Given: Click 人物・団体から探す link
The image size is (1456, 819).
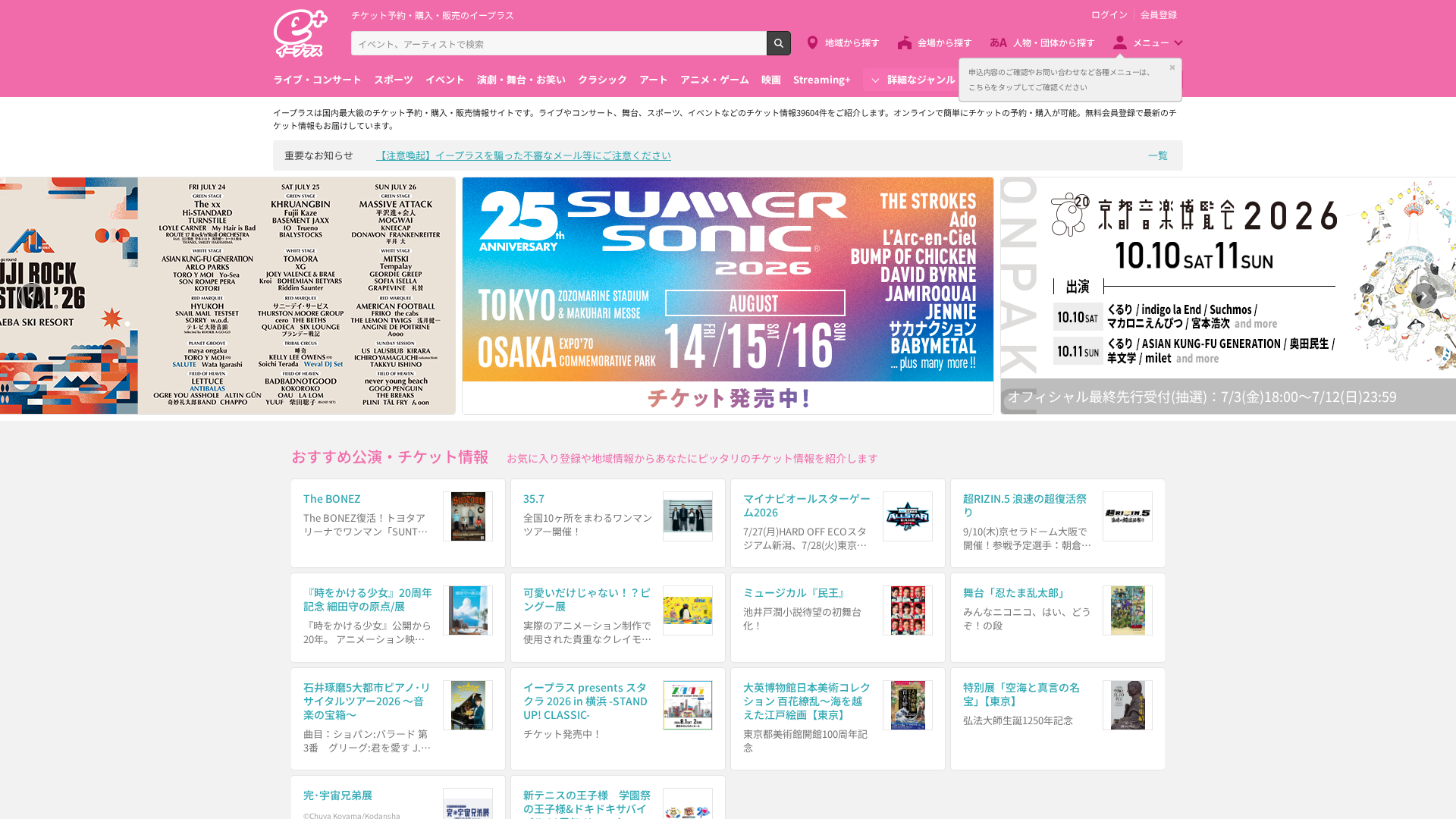Looking at the screenshot, I should pos(1053,42).
